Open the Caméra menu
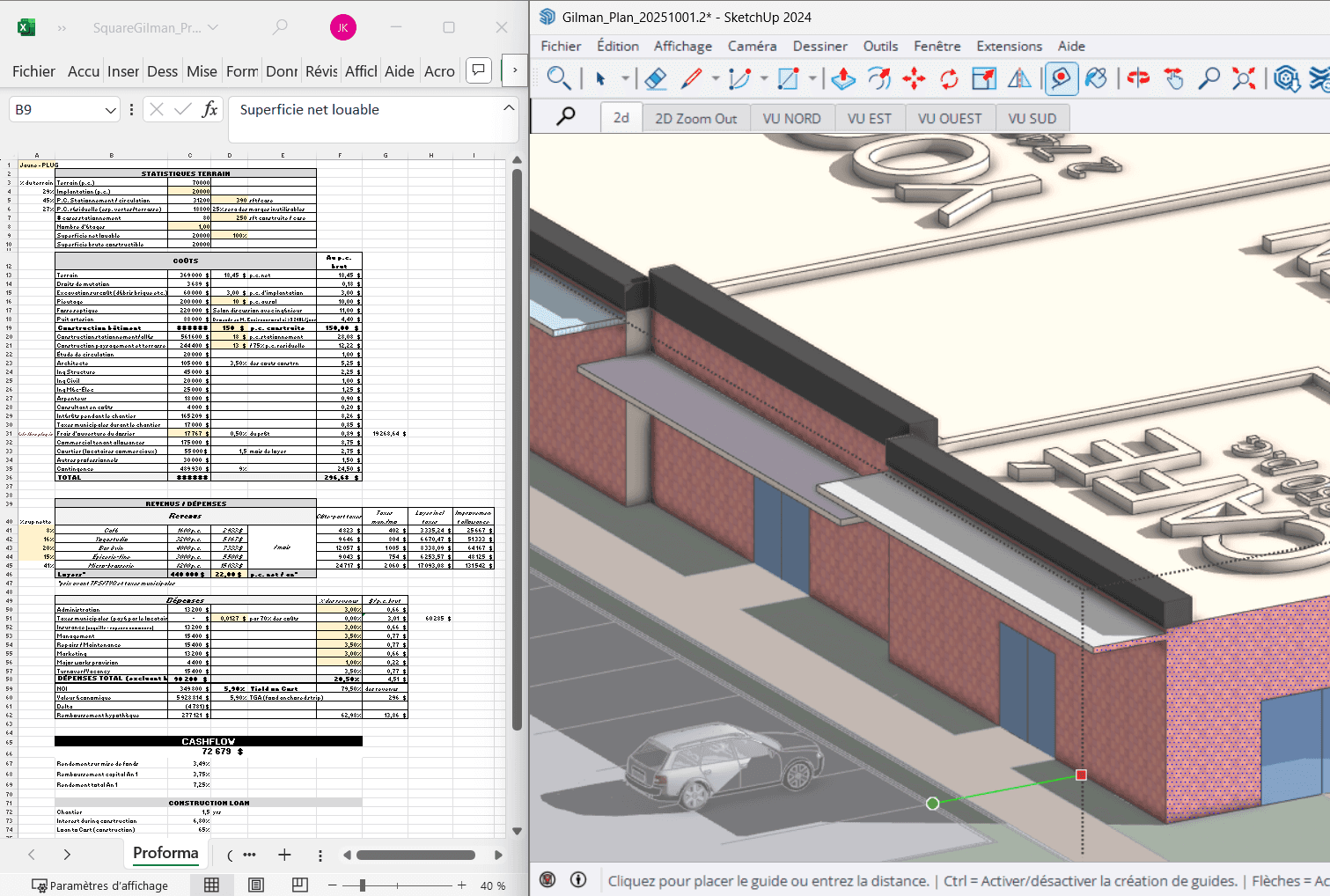Screen dimensions: 1330x896 click(x=752, y=46)
